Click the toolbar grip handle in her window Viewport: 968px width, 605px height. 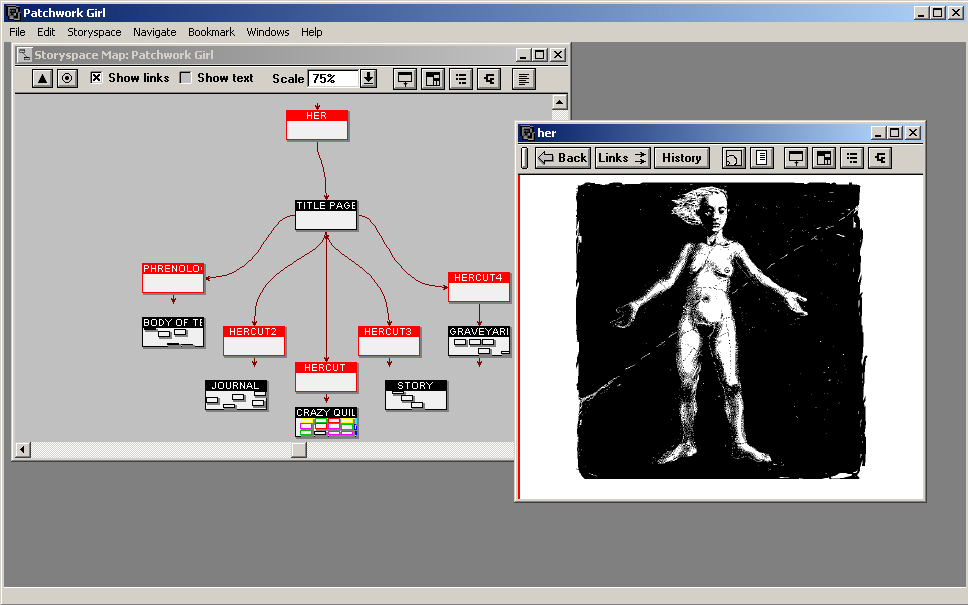pos(525,158)
